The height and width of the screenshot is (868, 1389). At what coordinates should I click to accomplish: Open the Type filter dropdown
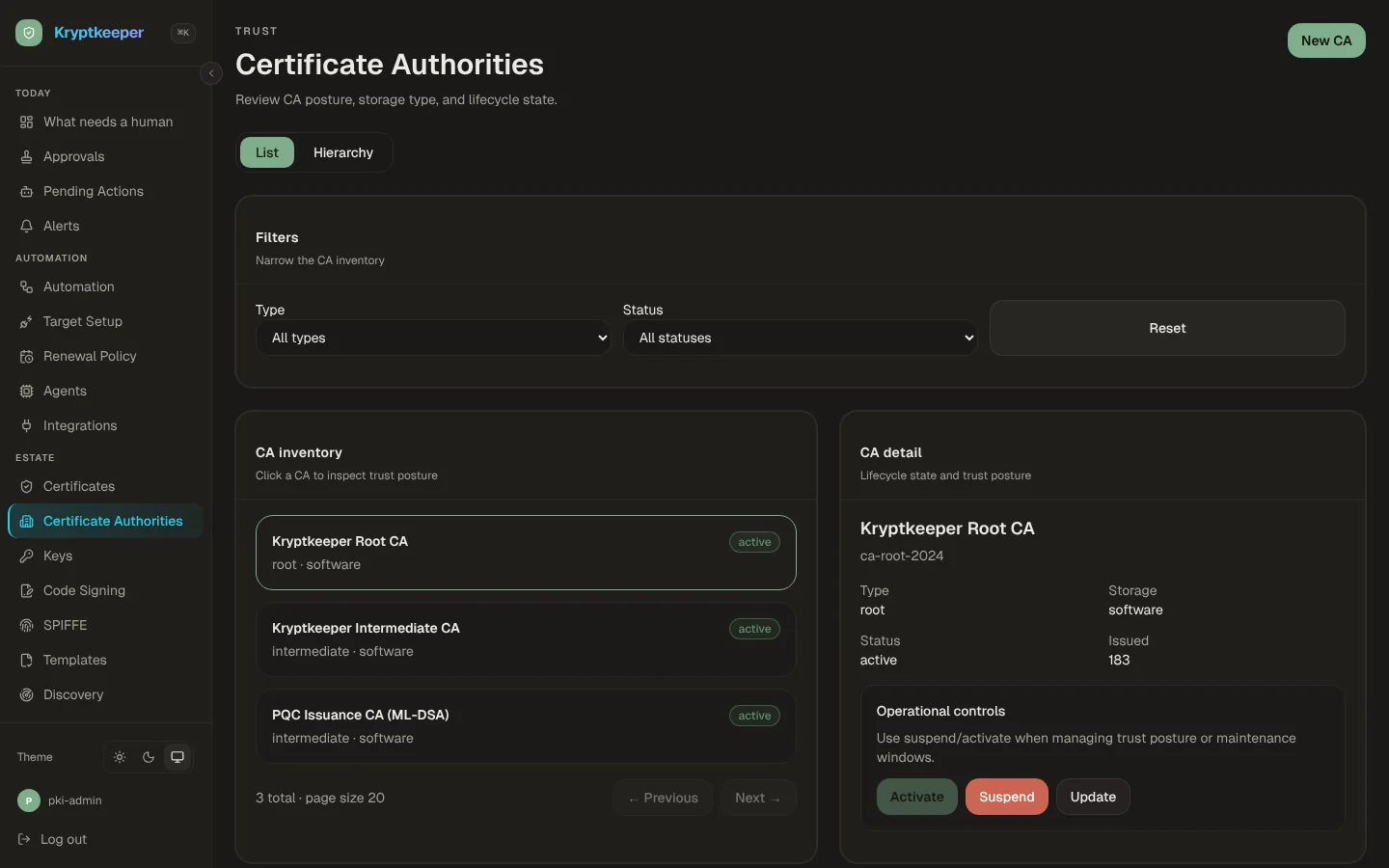pyautogui.click(x=433, y=338)
